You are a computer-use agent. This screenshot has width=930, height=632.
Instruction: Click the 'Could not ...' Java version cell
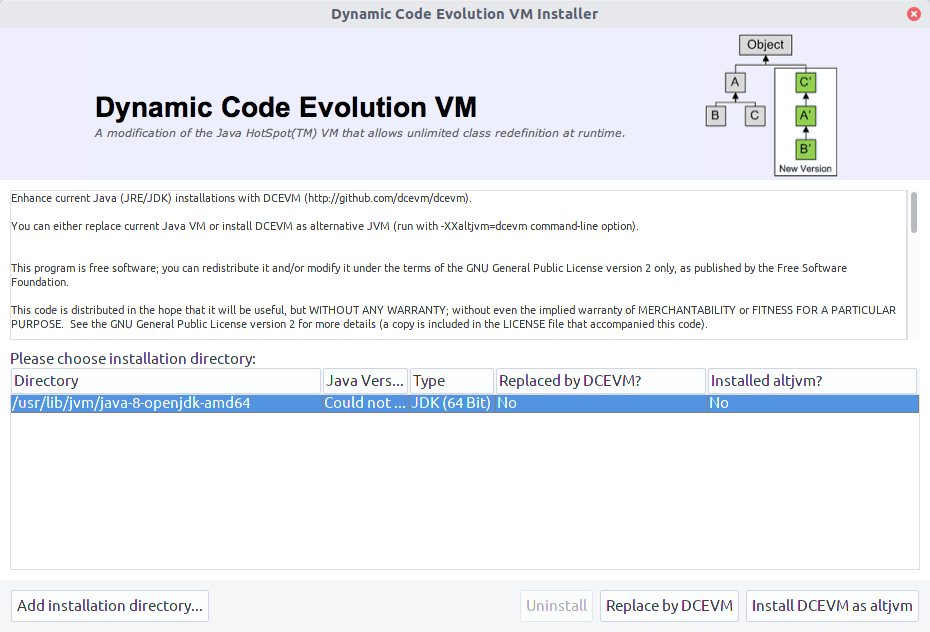[x=365, y=403]
